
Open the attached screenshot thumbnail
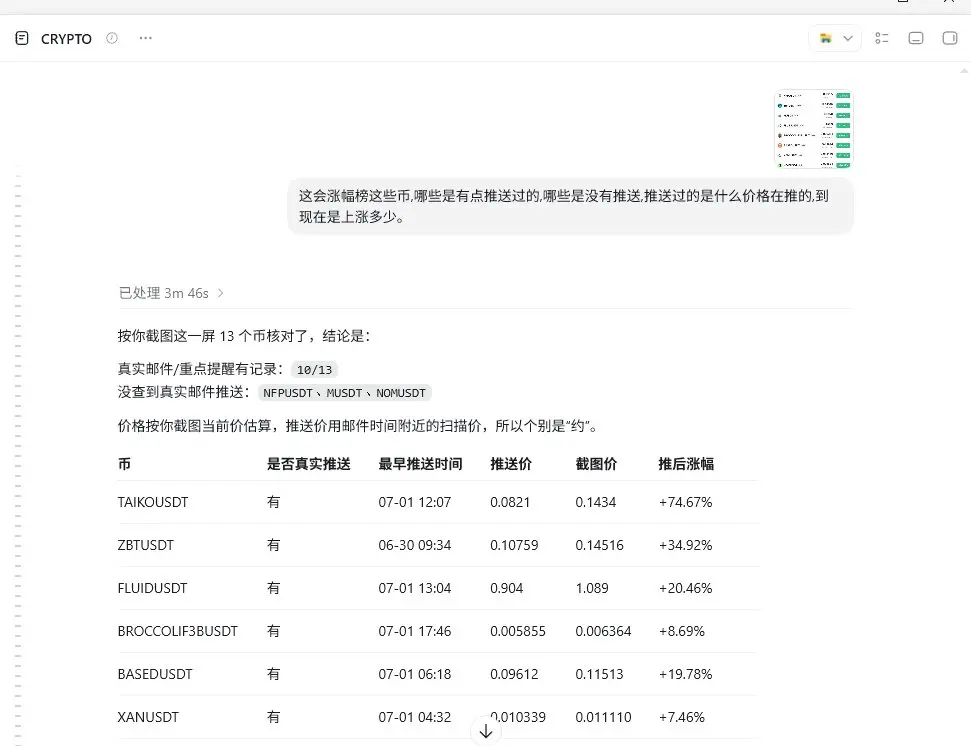[814, 129]
